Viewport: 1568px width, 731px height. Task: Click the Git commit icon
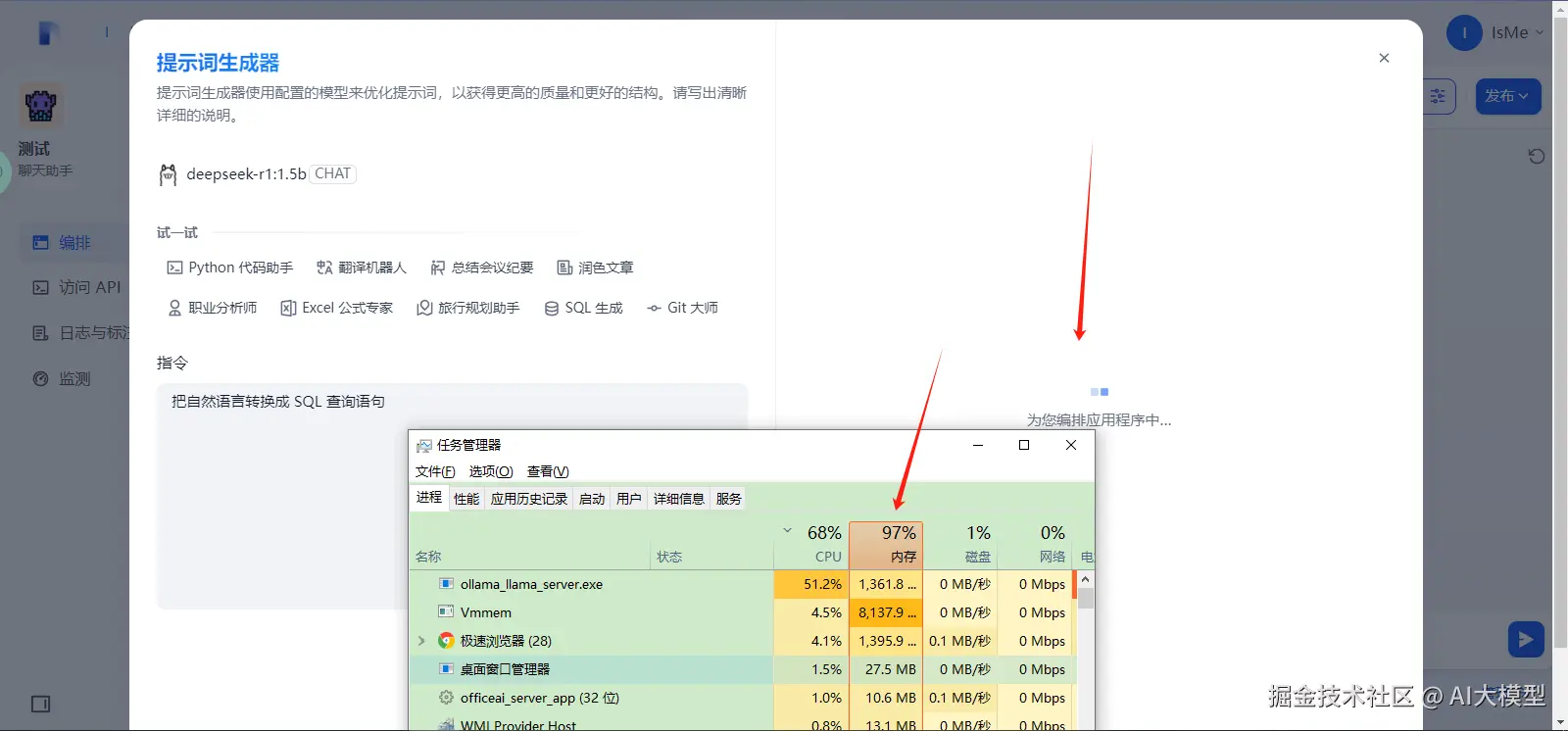pos(654,308)
